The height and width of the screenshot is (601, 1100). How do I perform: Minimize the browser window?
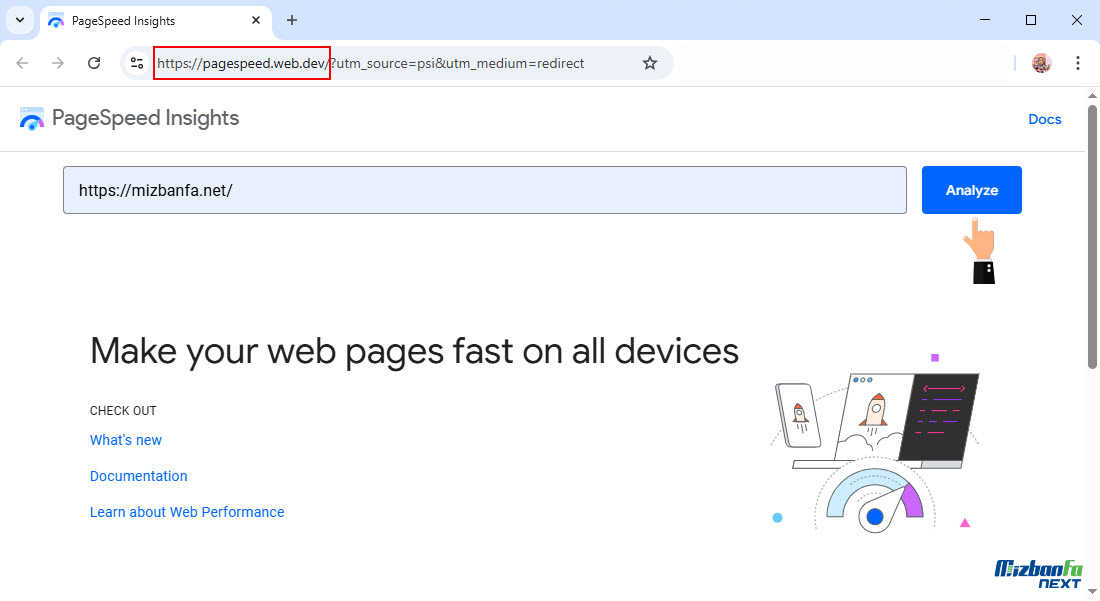(985, 20)
